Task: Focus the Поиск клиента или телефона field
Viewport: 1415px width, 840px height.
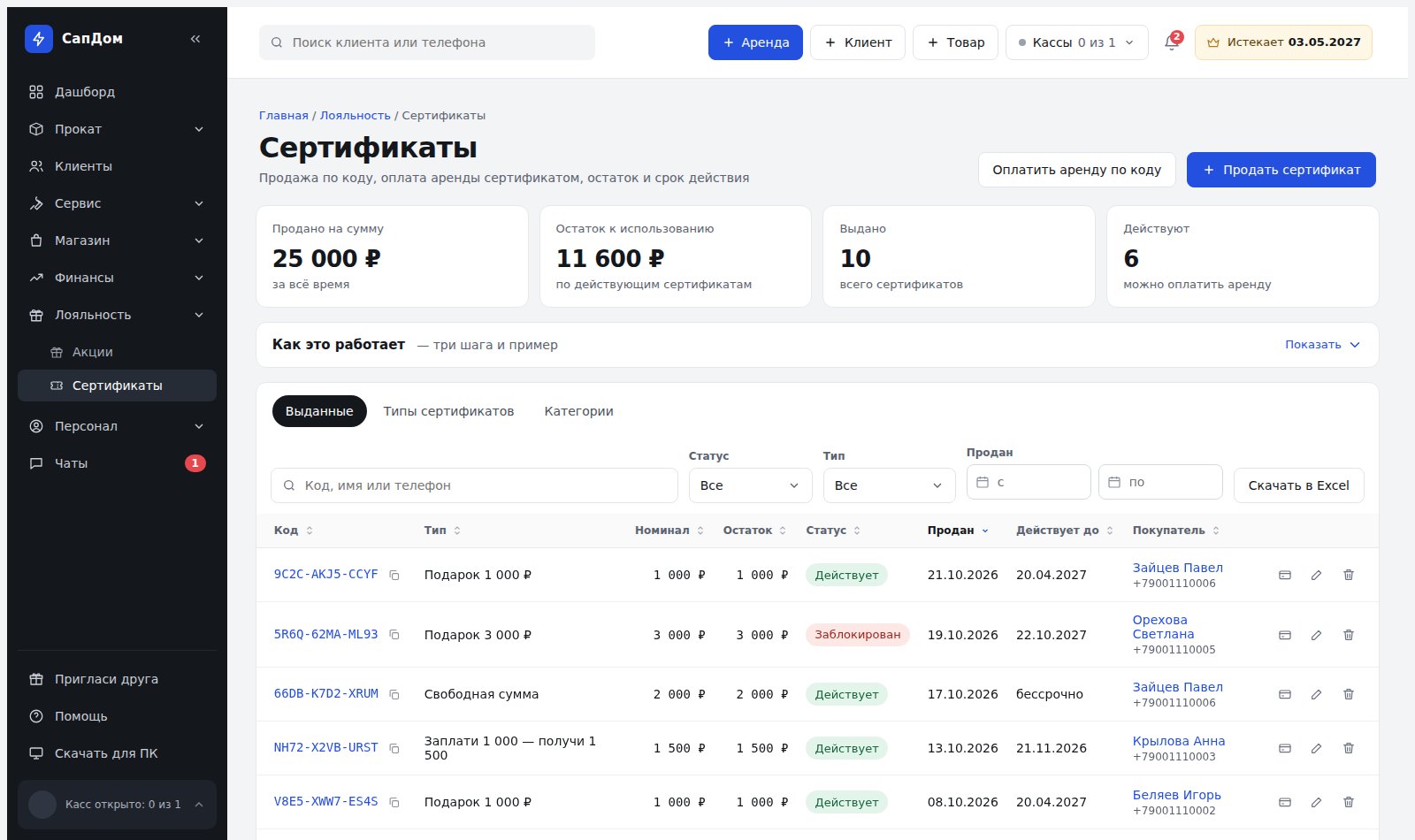Action: [427, 42]
